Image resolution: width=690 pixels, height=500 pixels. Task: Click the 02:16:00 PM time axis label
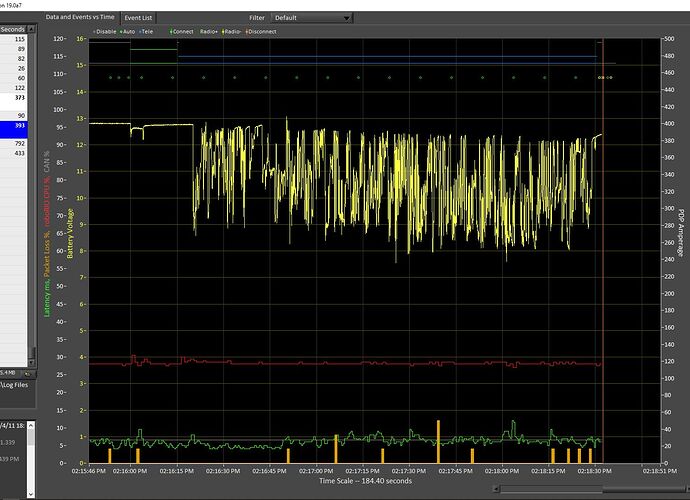pos(130,471)
